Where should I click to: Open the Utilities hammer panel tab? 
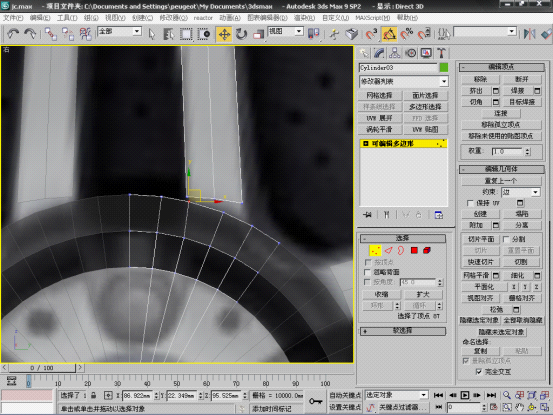(x=441, y=53)
